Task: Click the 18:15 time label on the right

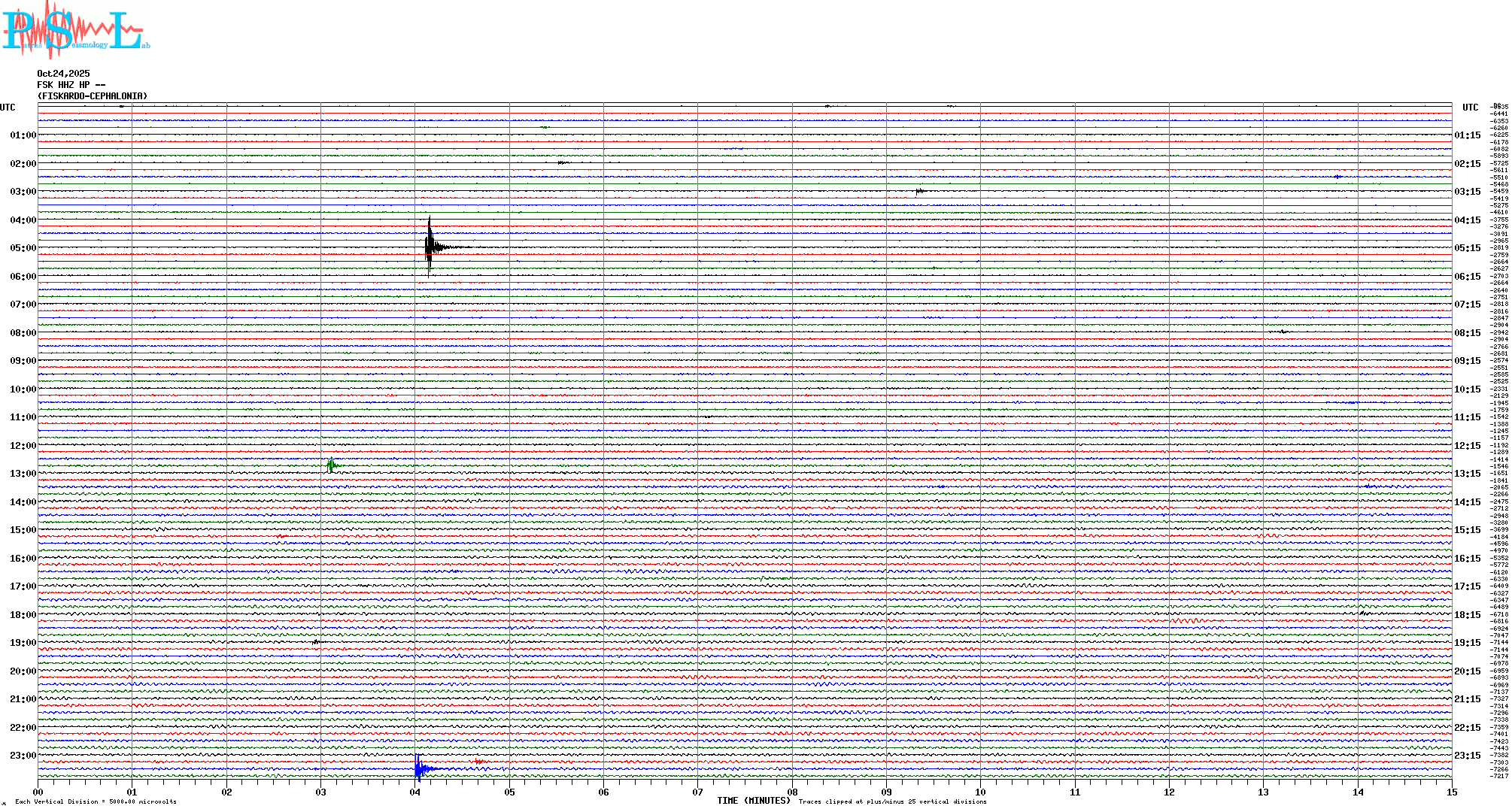Action: pyautogui.click(x=1468, y=615)
